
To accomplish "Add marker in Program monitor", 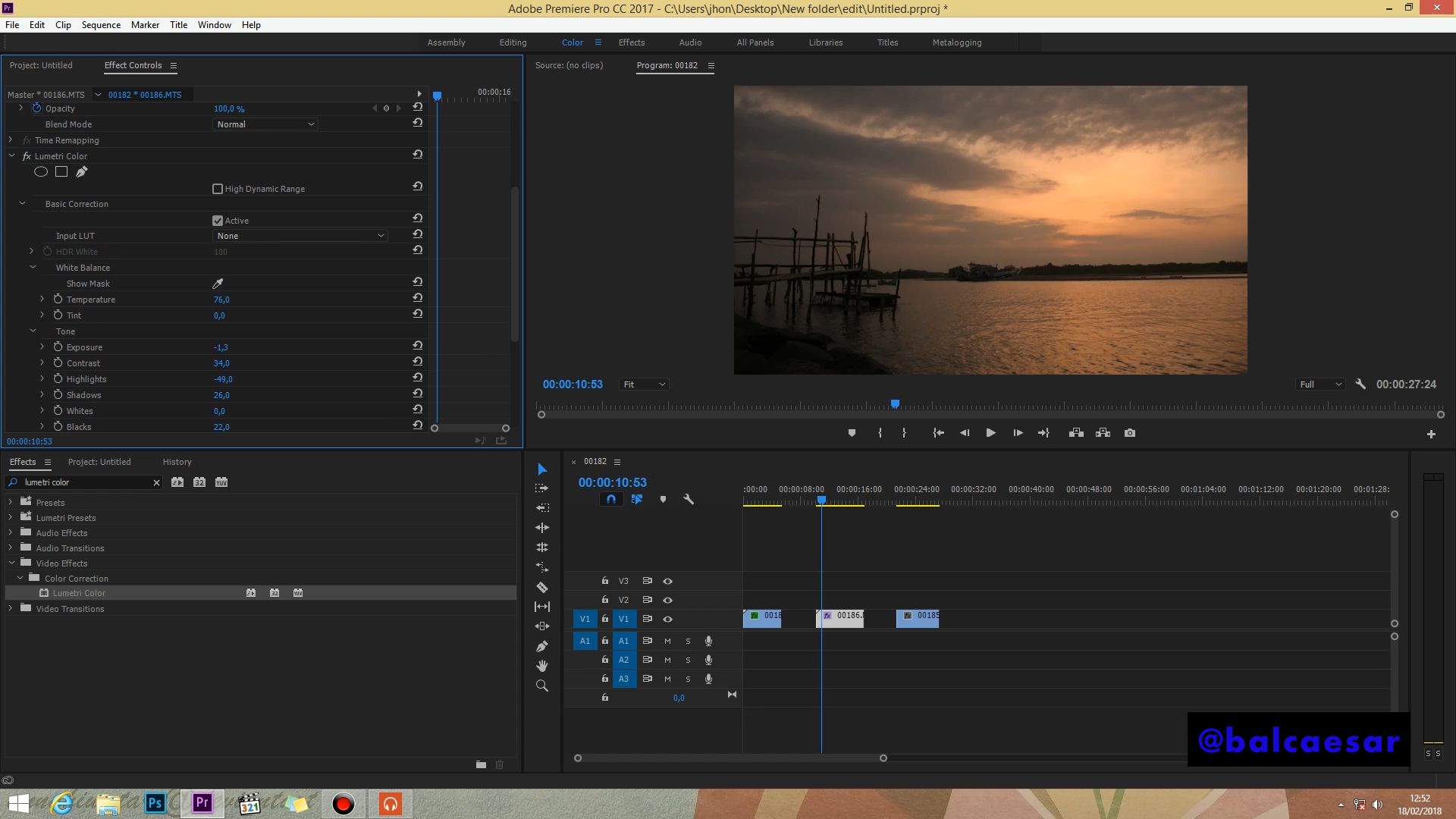I will coord(852,433).
